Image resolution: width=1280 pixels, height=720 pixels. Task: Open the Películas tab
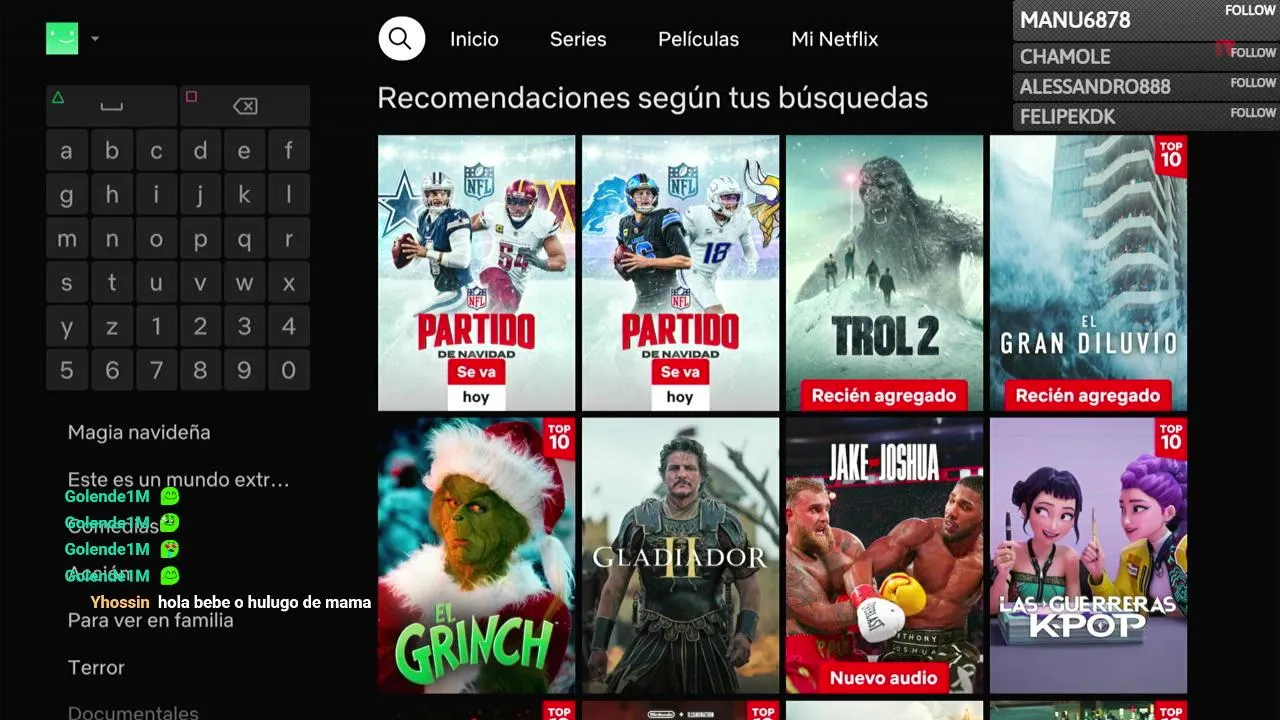coord(698,39)
